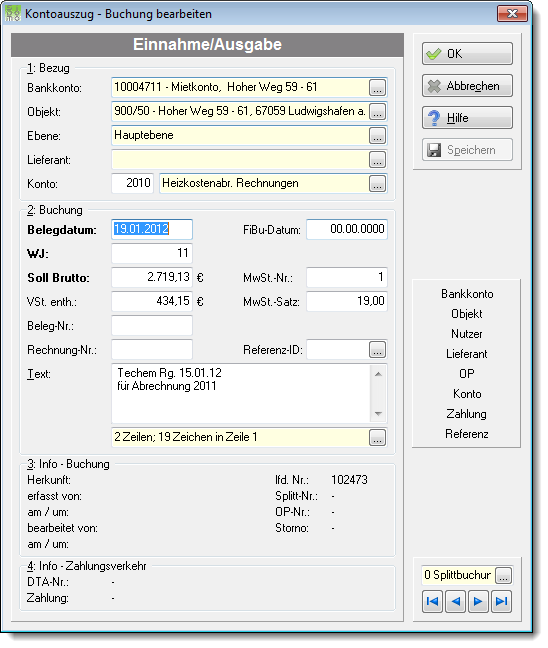548x648 pixels.
Task: Open Lieferant selection ellipsis button
Action: coord(377,160)
